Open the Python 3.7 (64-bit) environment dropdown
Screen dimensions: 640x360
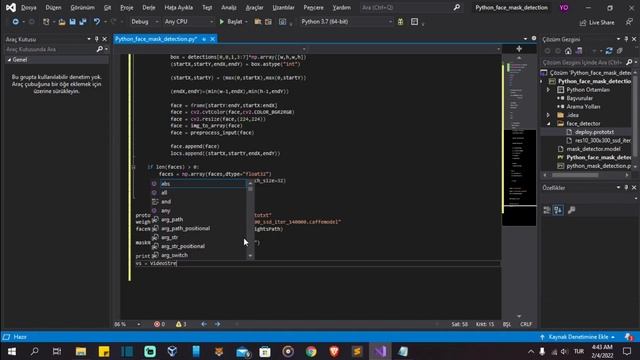click(347, 22)
